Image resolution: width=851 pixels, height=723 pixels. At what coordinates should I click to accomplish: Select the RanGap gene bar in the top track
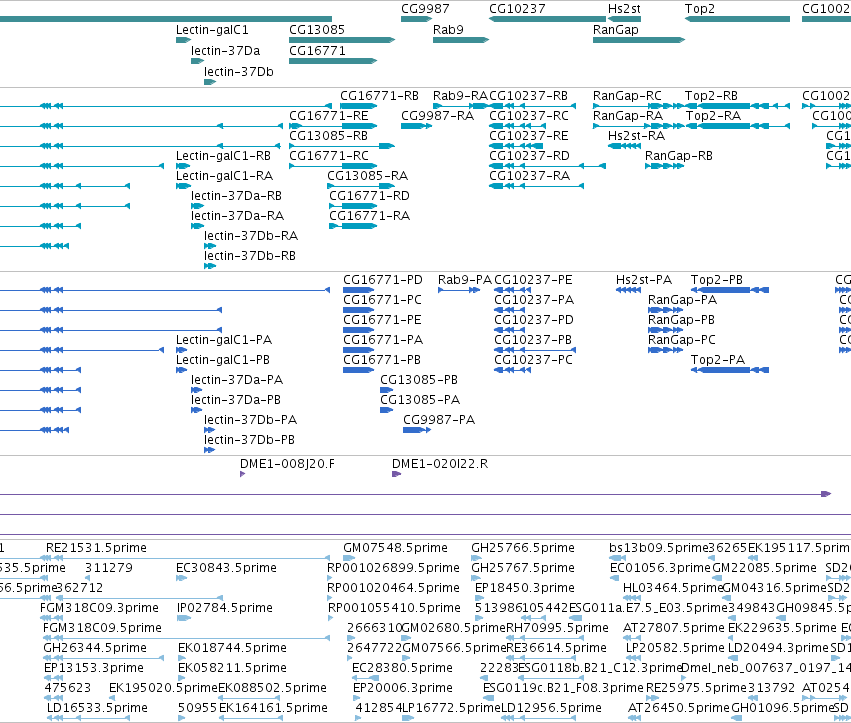(639, 40)
